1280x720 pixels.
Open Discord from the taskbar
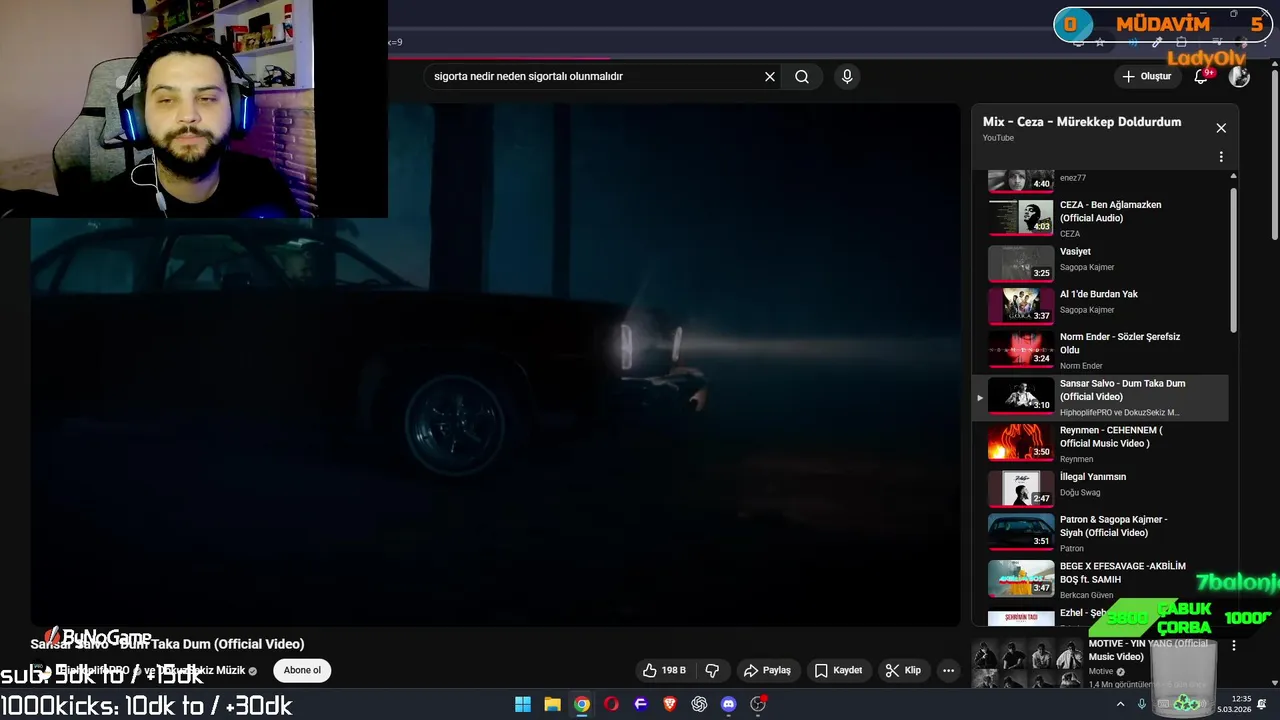tap(729, 704)
